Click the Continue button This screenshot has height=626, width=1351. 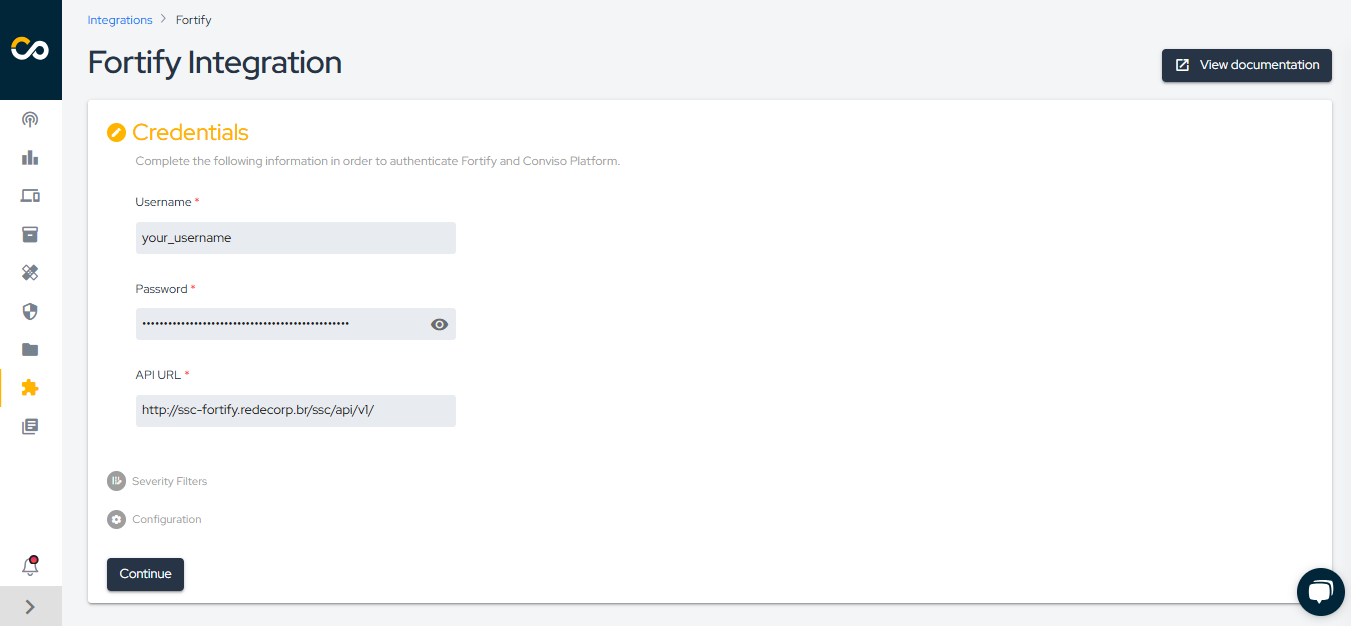[x=145, y=574]
